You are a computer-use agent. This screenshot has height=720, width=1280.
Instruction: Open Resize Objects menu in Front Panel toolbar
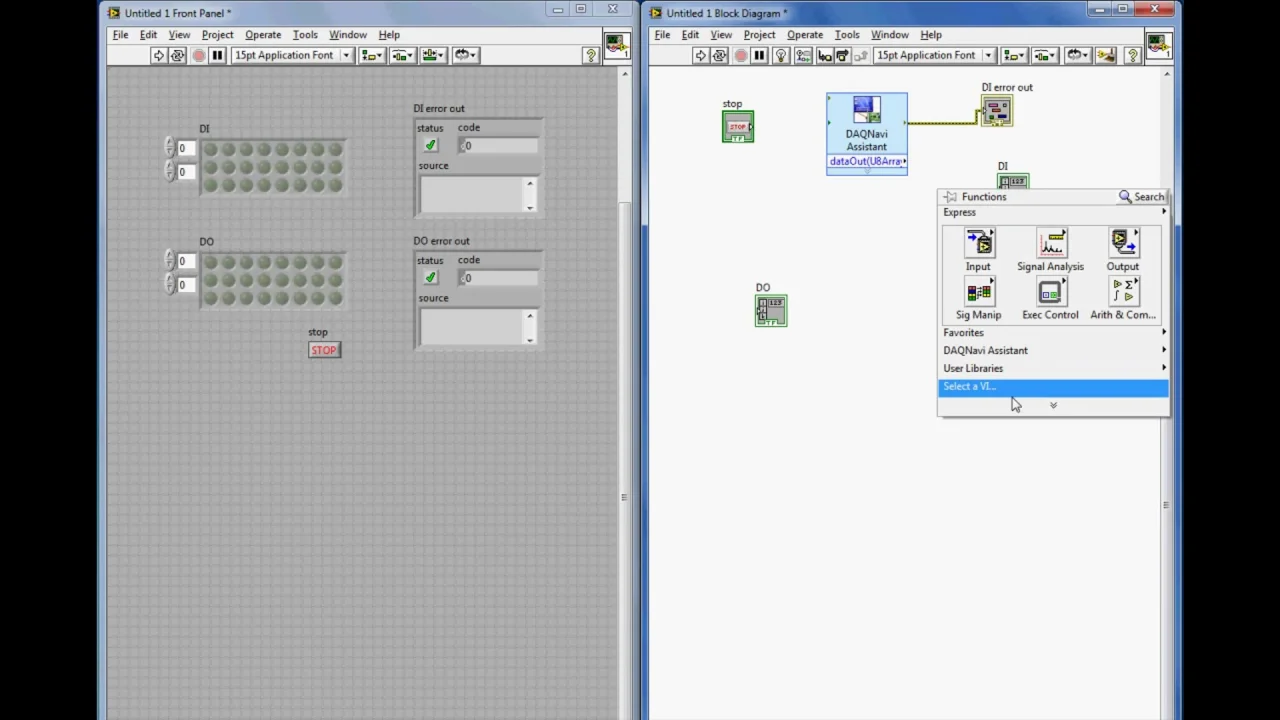click(x=433, y=56)
